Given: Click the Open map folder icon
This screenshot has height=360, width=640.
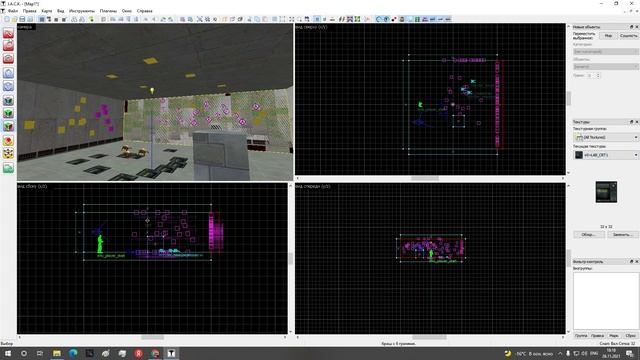Looking at the screenshot, I should click(x=15, y=19).
